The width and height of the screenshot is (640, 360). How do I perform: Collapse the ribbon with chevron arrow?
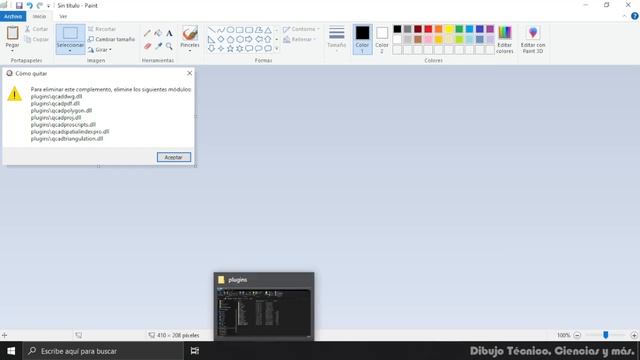point(624,16)
